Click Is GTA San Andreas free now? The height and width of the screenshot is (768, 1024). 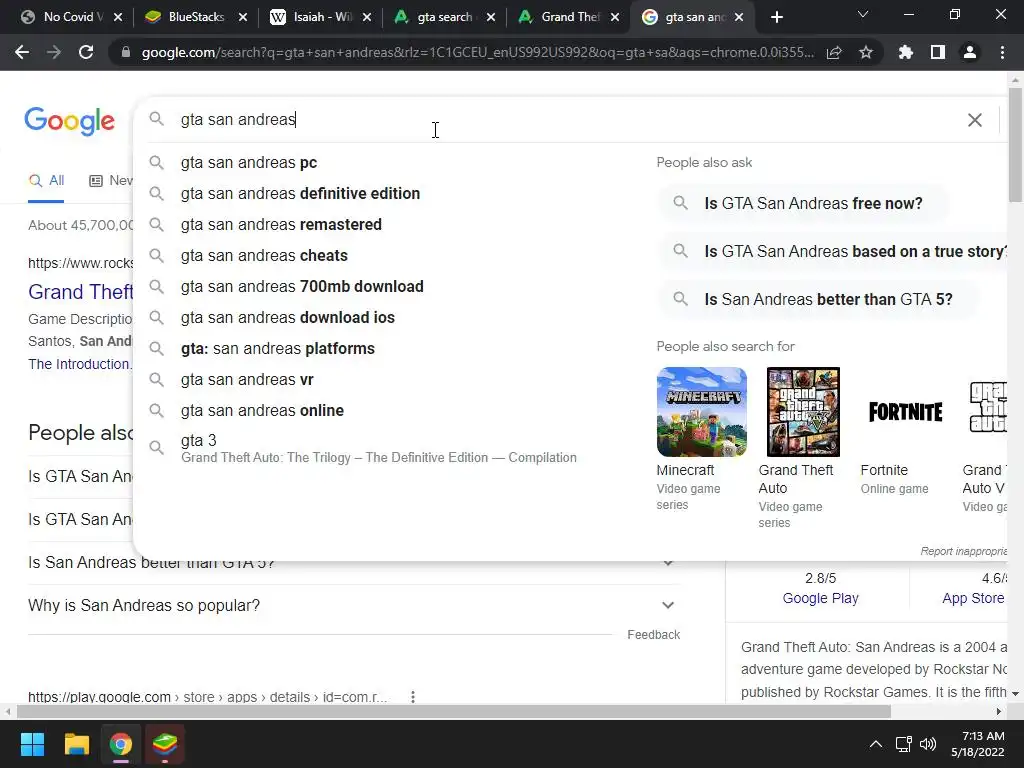pos(803,203)
